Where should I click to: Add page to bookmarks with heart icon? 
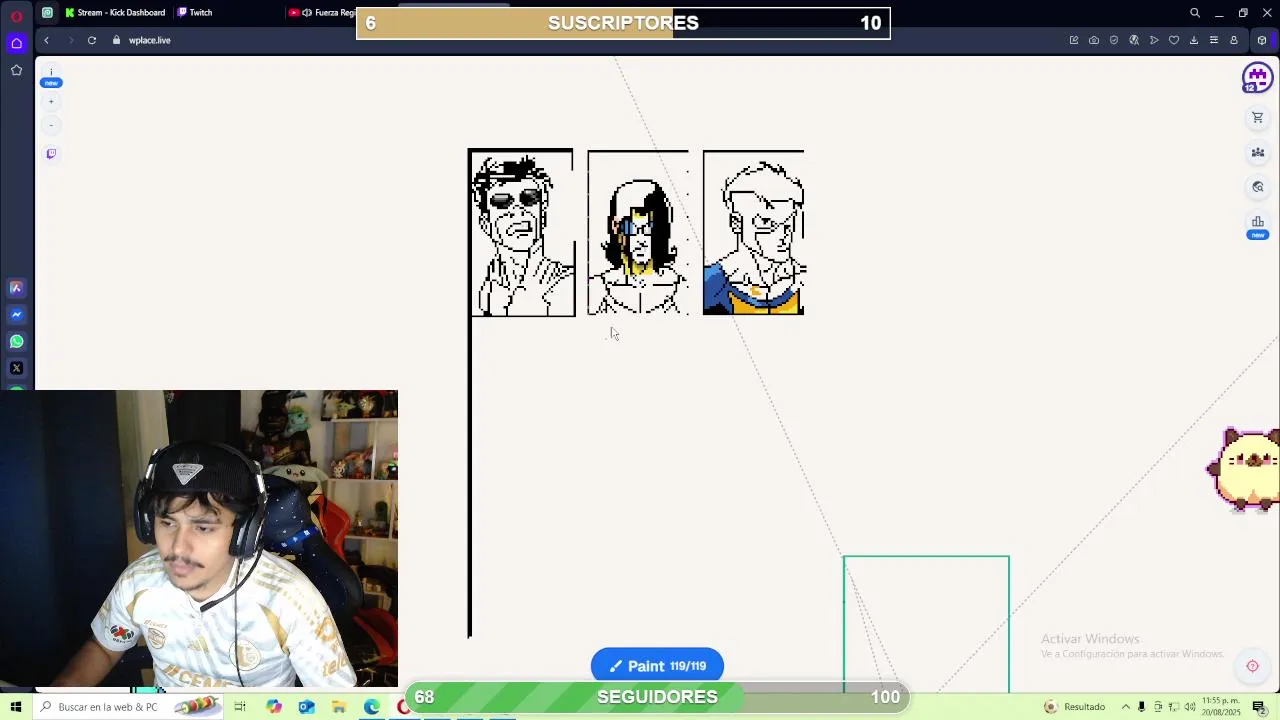pos(1174,40)
